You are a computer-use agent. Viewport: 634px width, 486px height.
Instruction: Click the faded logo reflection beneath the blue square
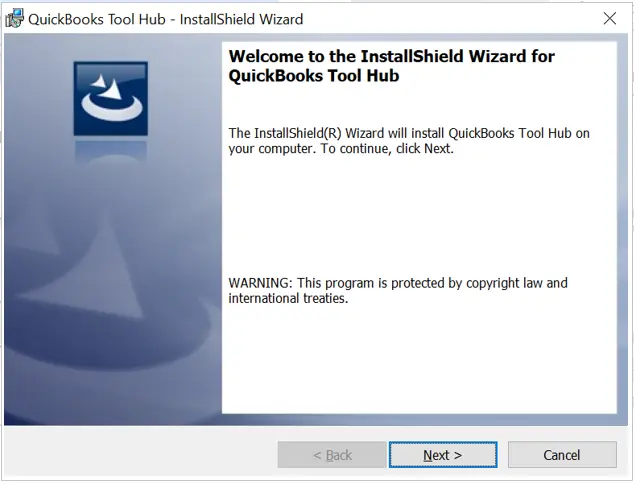(111, 153)
